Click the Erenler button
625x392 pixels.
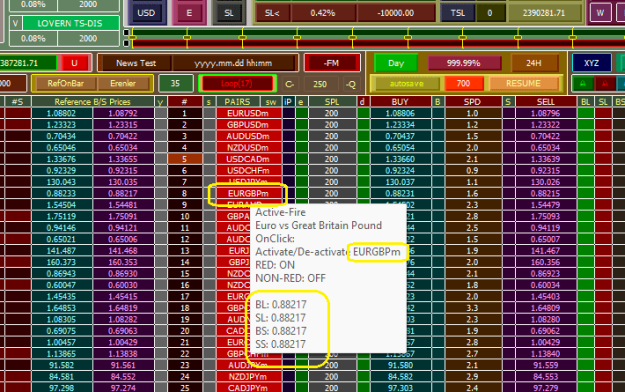(123, 83)
